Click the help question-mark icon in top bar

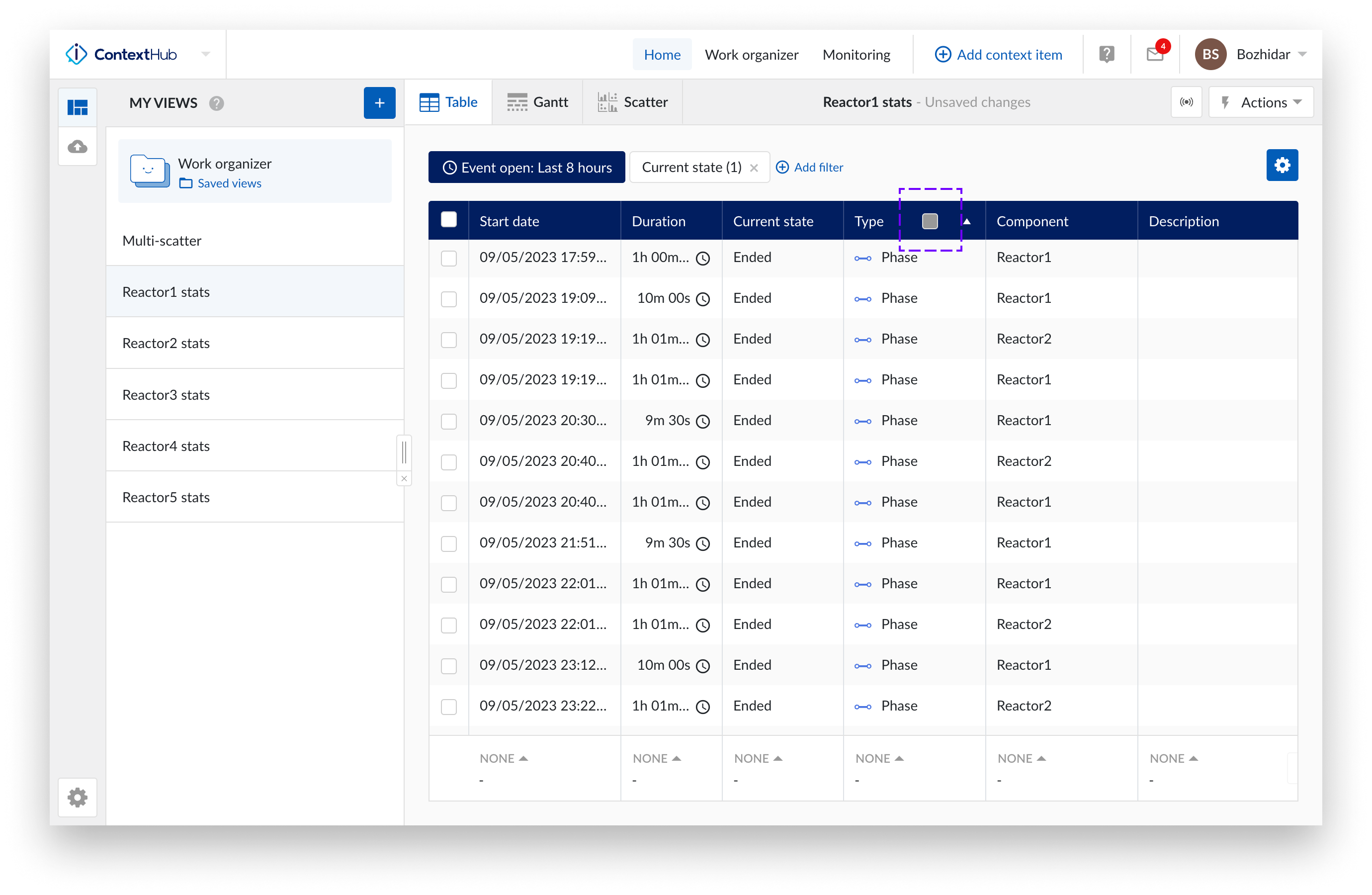[1106, 54]
